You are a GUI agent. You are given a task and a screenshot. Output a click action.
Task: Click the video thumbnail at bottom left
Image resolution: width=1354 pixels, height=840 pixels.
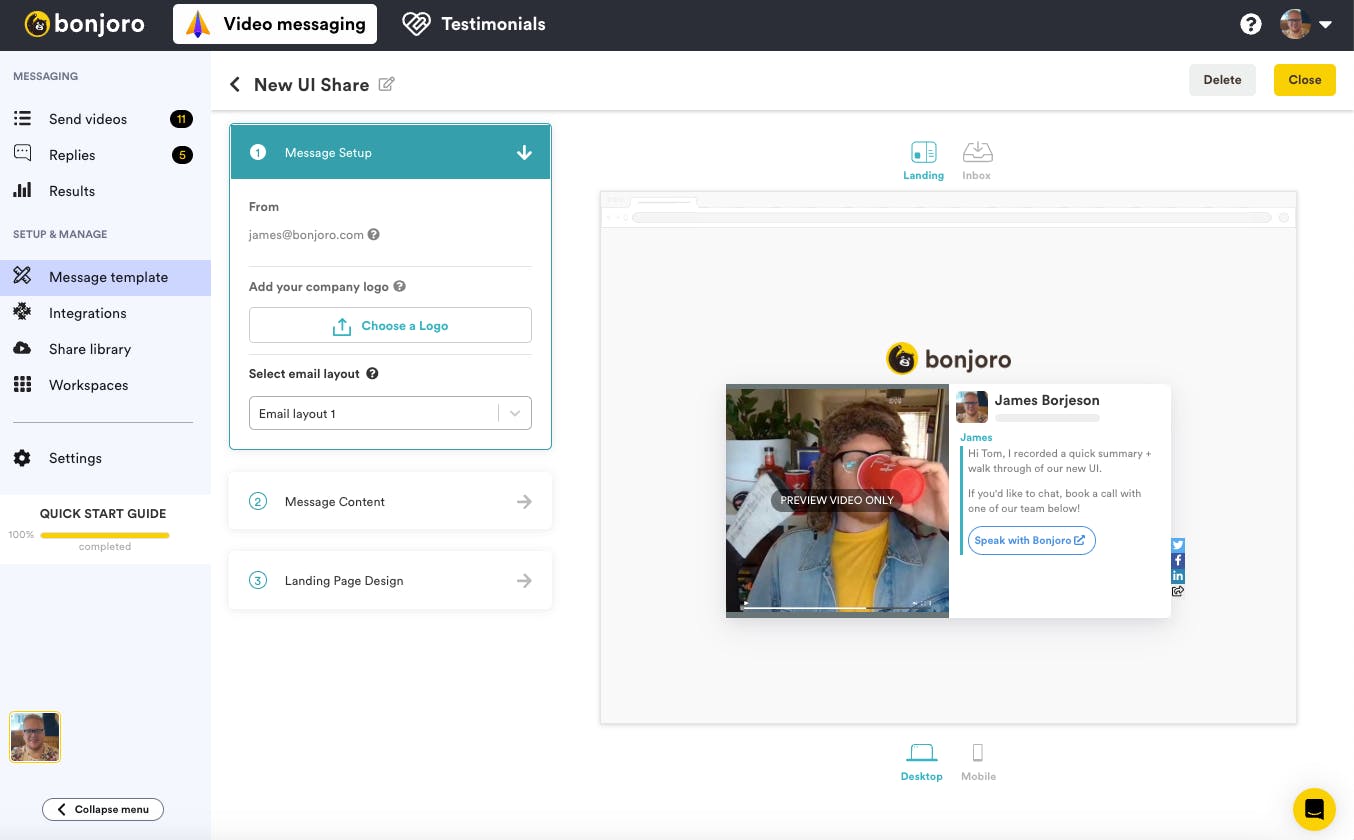[35, 737]
